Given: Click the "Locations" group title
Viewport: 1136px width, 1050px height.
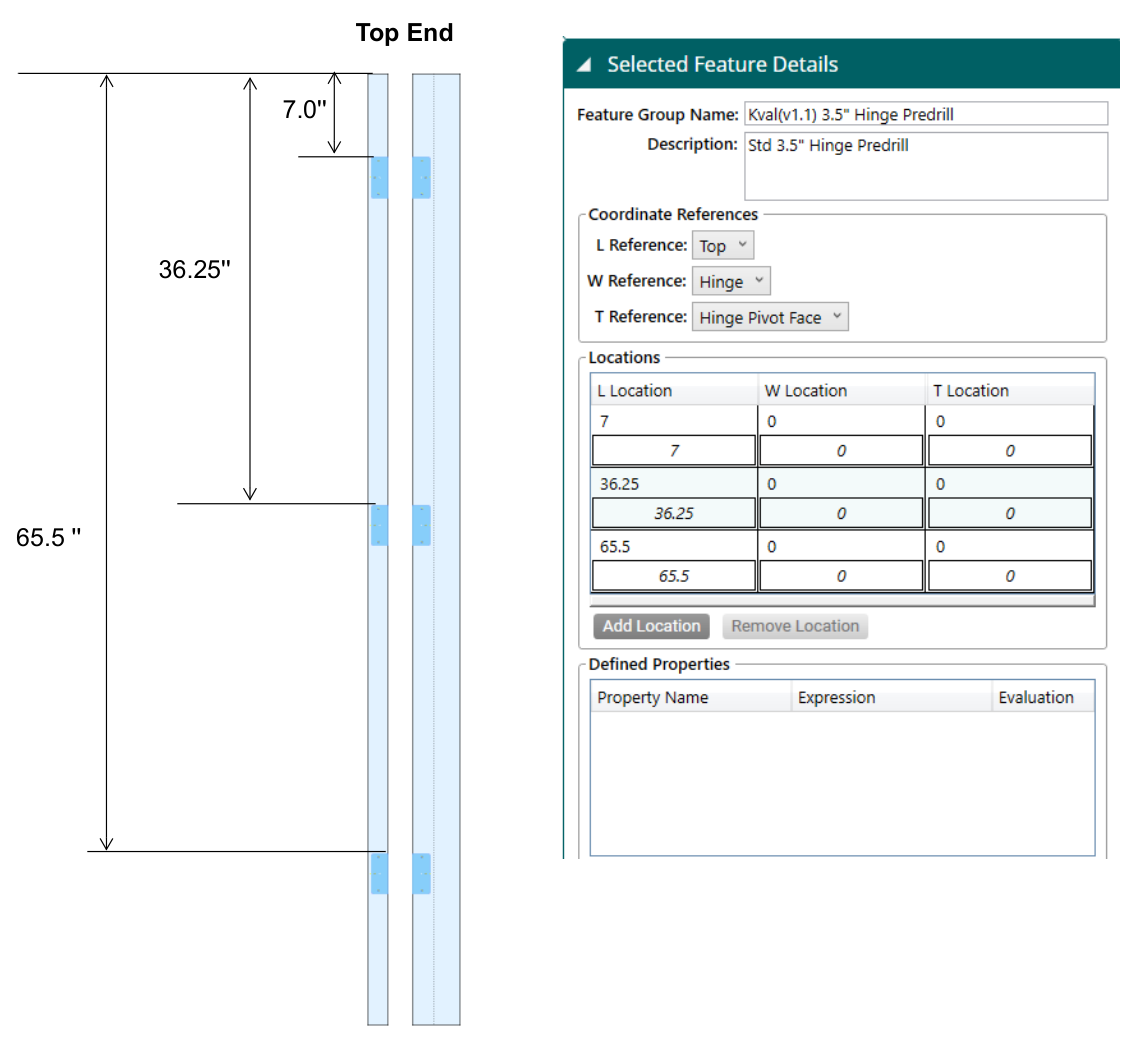Looking at the screenshot, I should click(x=625, y=357).
